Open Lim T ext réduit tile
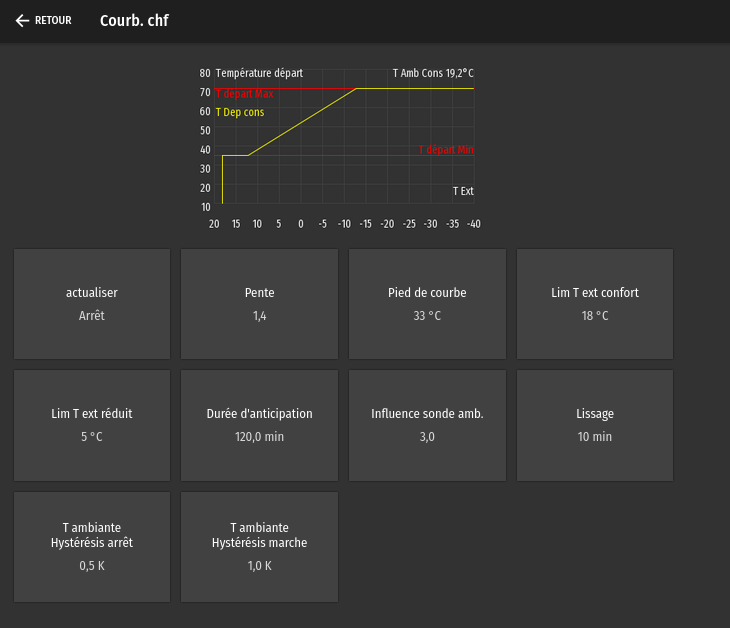The width and height of the screenshot is (730, 628). coord(92,425)
